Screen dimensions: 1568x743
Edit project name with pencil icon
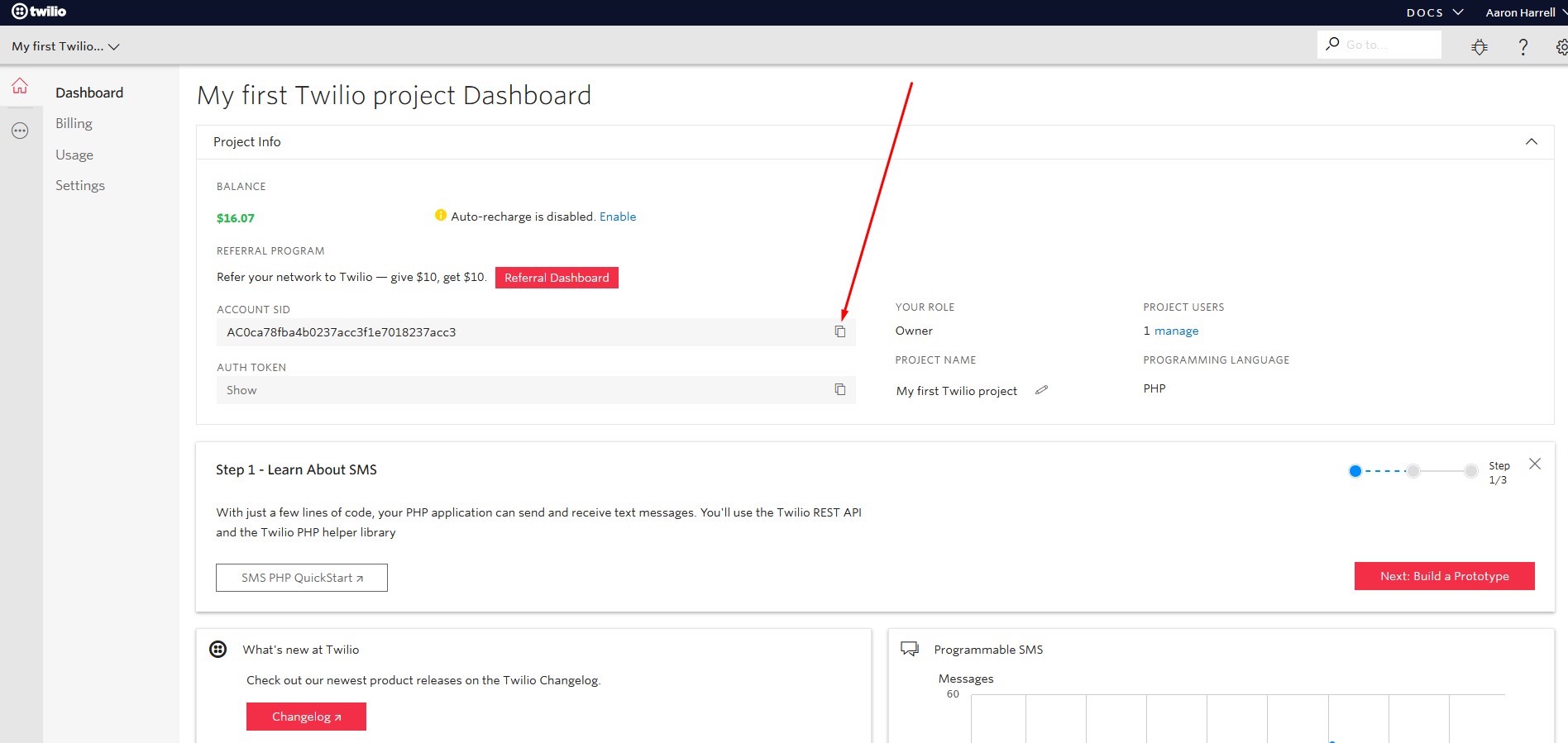coord(1041,390)
